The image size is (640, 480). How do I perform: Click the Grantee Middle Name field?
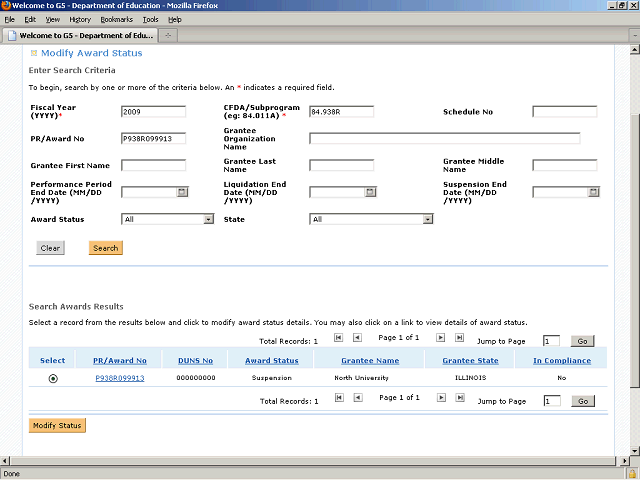[564, 165]
